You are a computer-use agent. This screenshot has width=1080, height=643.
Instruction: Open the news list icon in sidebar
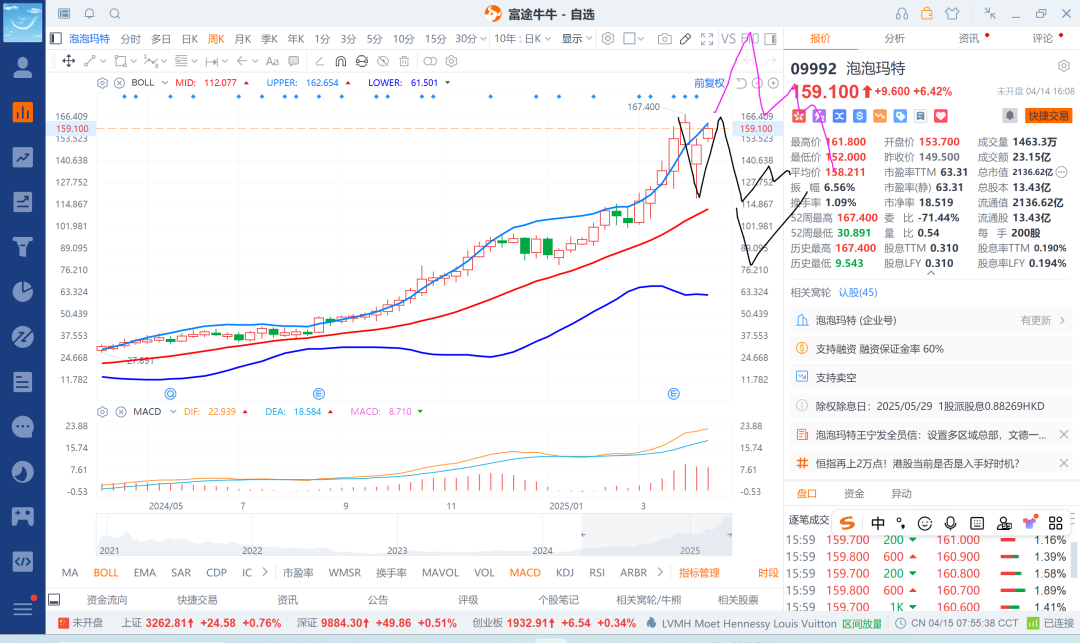click(22, 381)
